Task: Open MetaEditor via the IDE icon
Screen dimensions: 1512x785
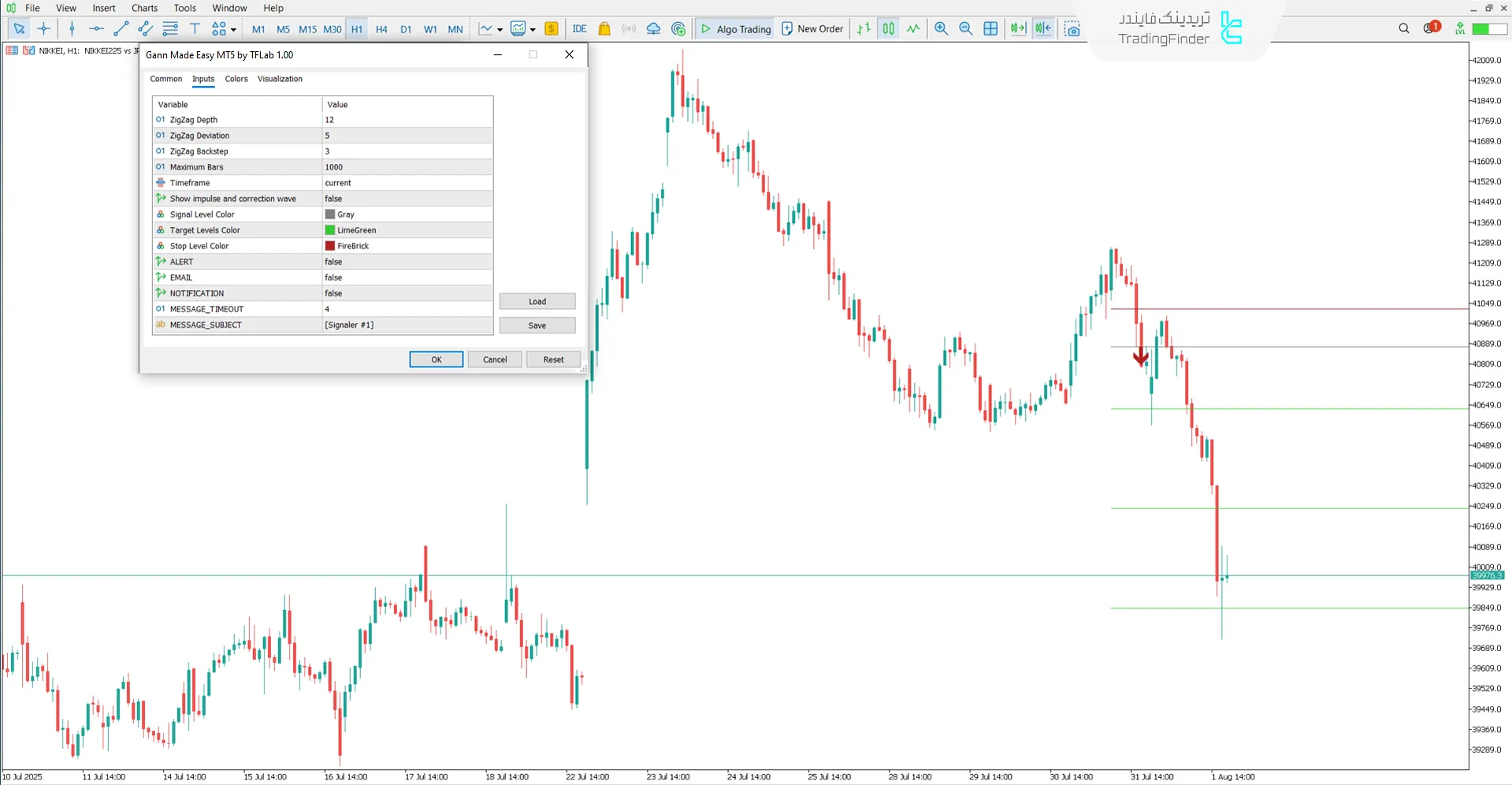Action: [580, 28]
